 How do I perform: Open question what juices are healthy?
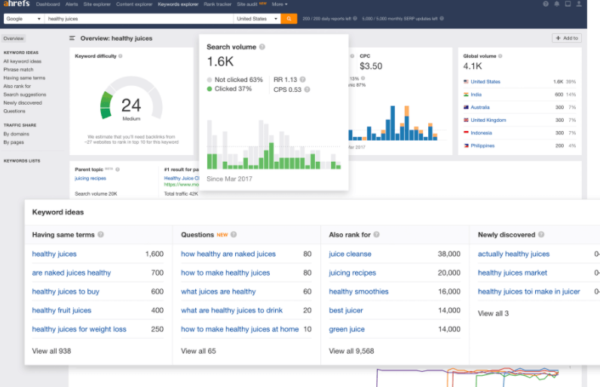pyautogui.click(x=218, y=291)
